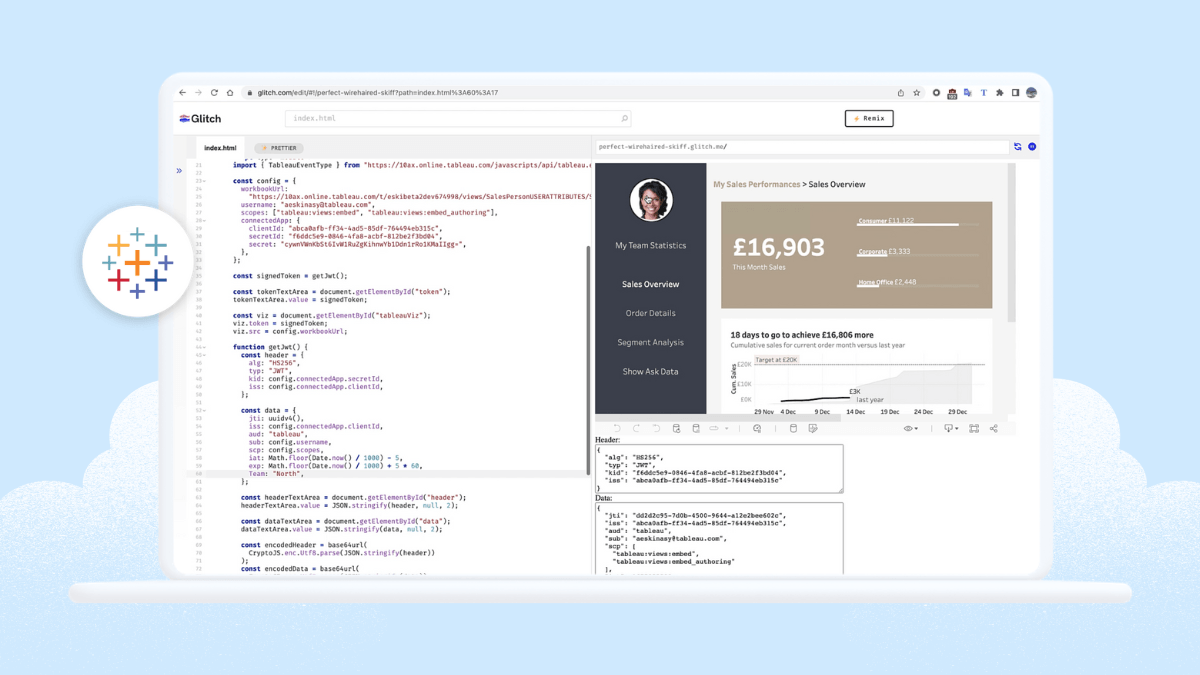Expand the sidebar with double chevron
The image size is (1200, 675).
click(179, 171)
